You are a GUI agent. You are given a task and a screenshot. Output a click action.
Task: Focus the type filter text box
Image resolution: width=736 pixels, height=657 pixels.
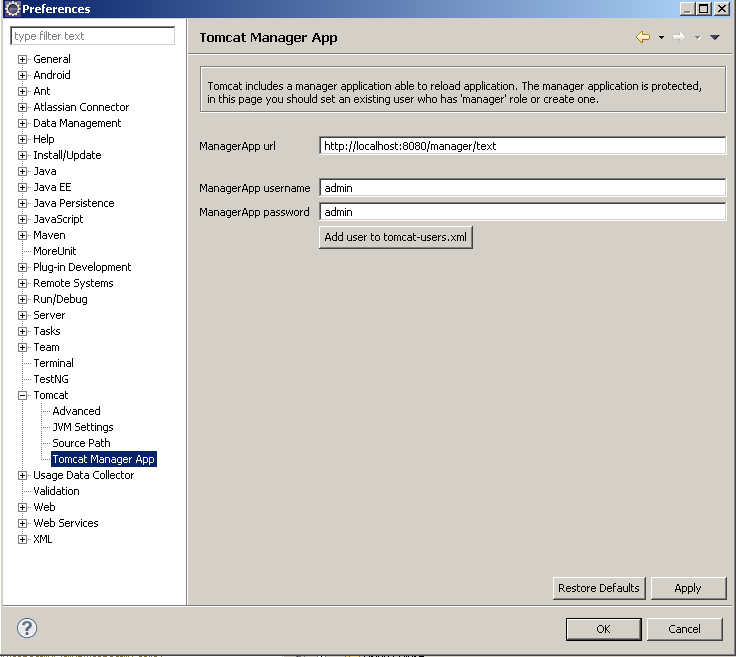(x=92, y=36)
